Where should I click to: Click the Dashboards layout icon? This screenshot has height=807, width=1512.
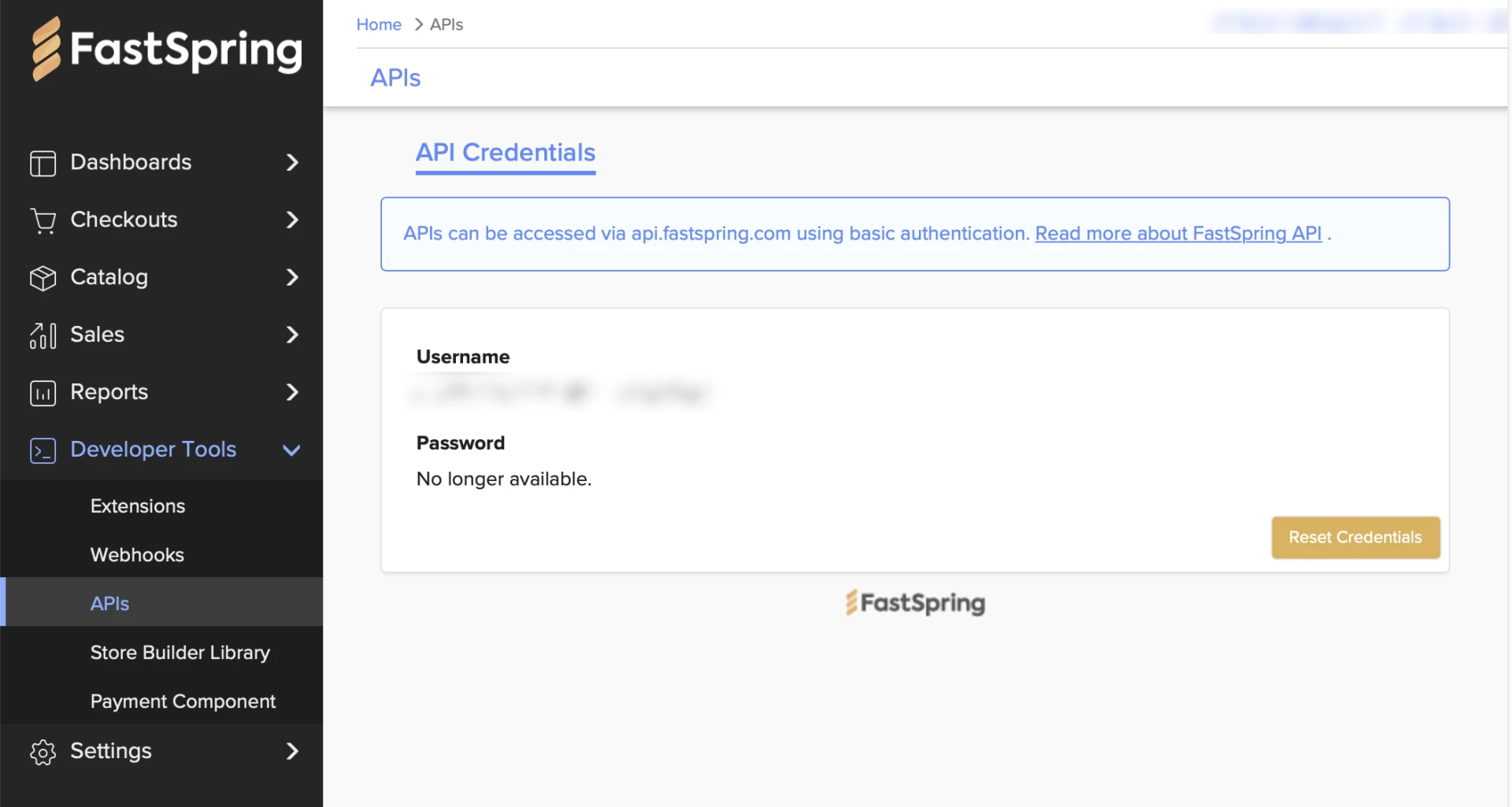click(43, 163)
